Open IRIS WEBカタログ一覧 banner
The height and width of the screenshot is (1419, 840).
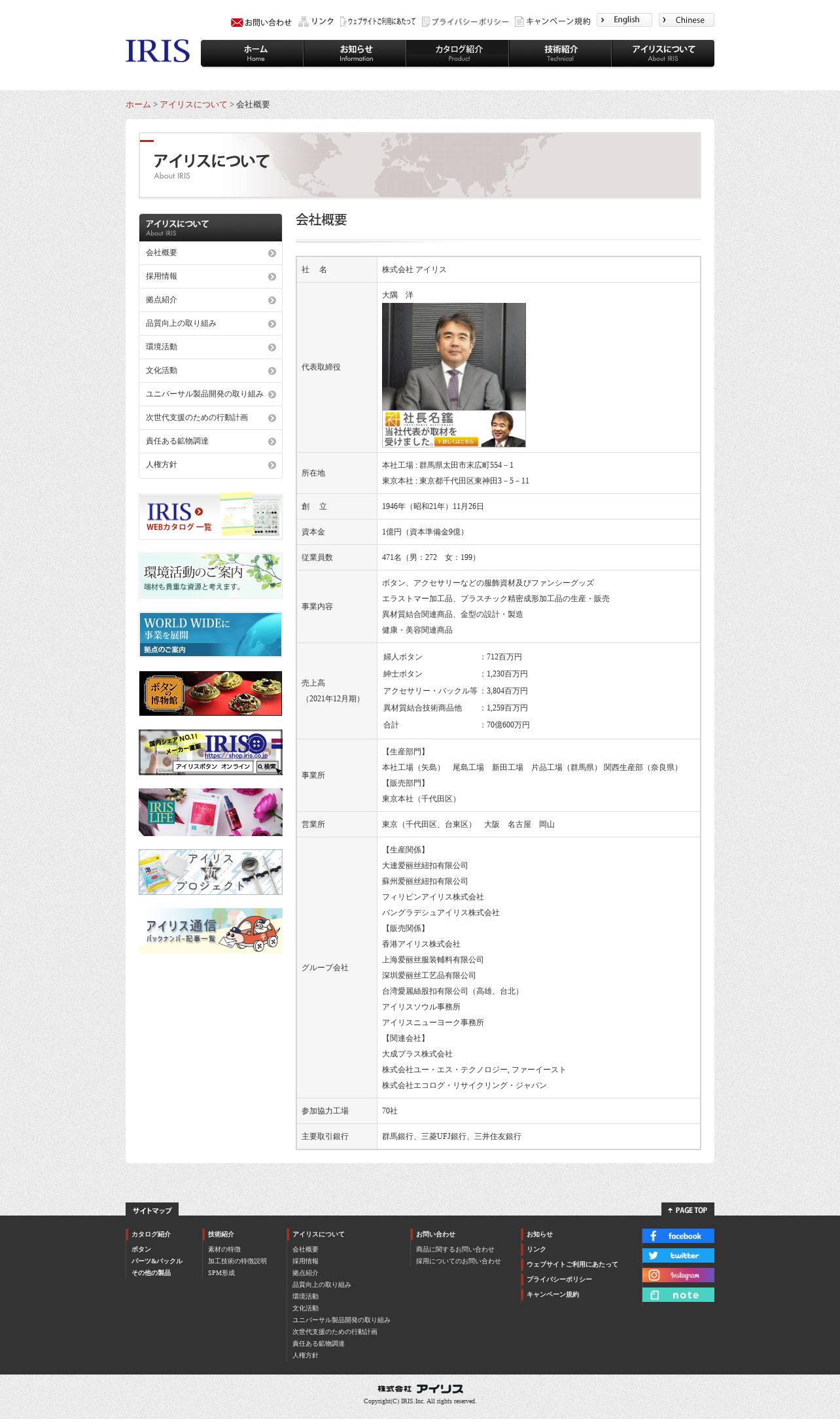pyautogui.click(x=211, y=516)
